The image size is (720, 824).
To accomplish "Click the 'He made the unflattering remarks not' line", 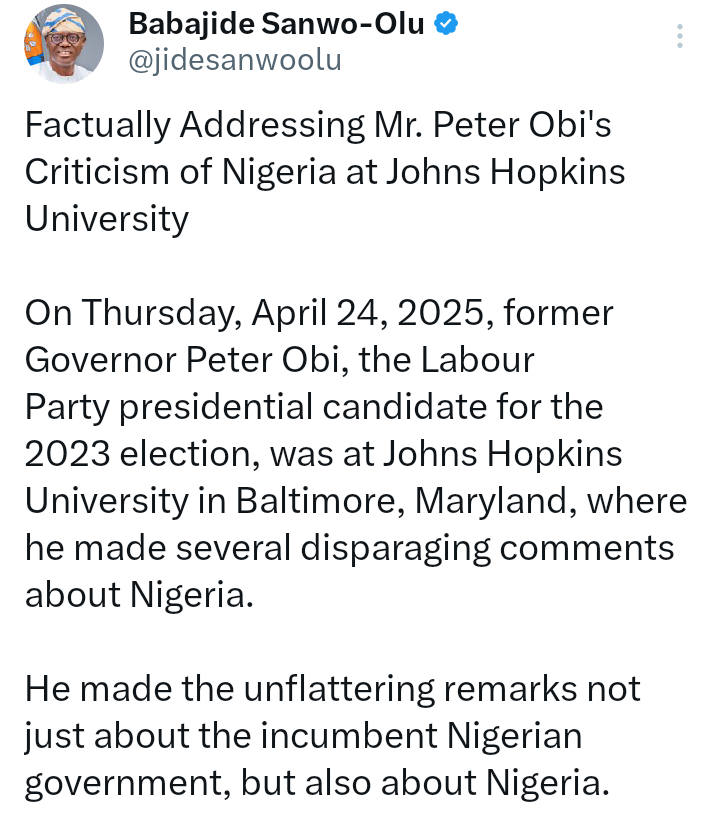I will pyautogui.click(x=333, y=689).
